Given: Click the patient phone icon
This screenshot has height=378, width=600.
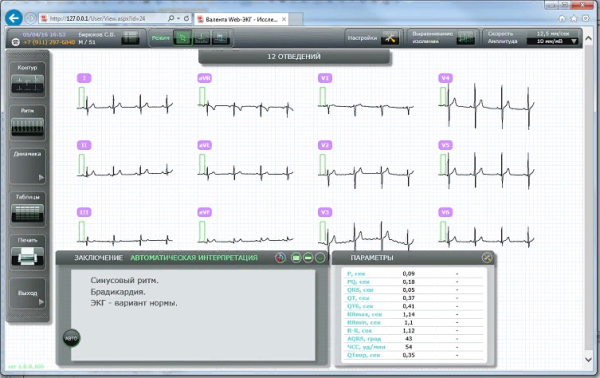Looking at the screenshot, I should (15, 42).
